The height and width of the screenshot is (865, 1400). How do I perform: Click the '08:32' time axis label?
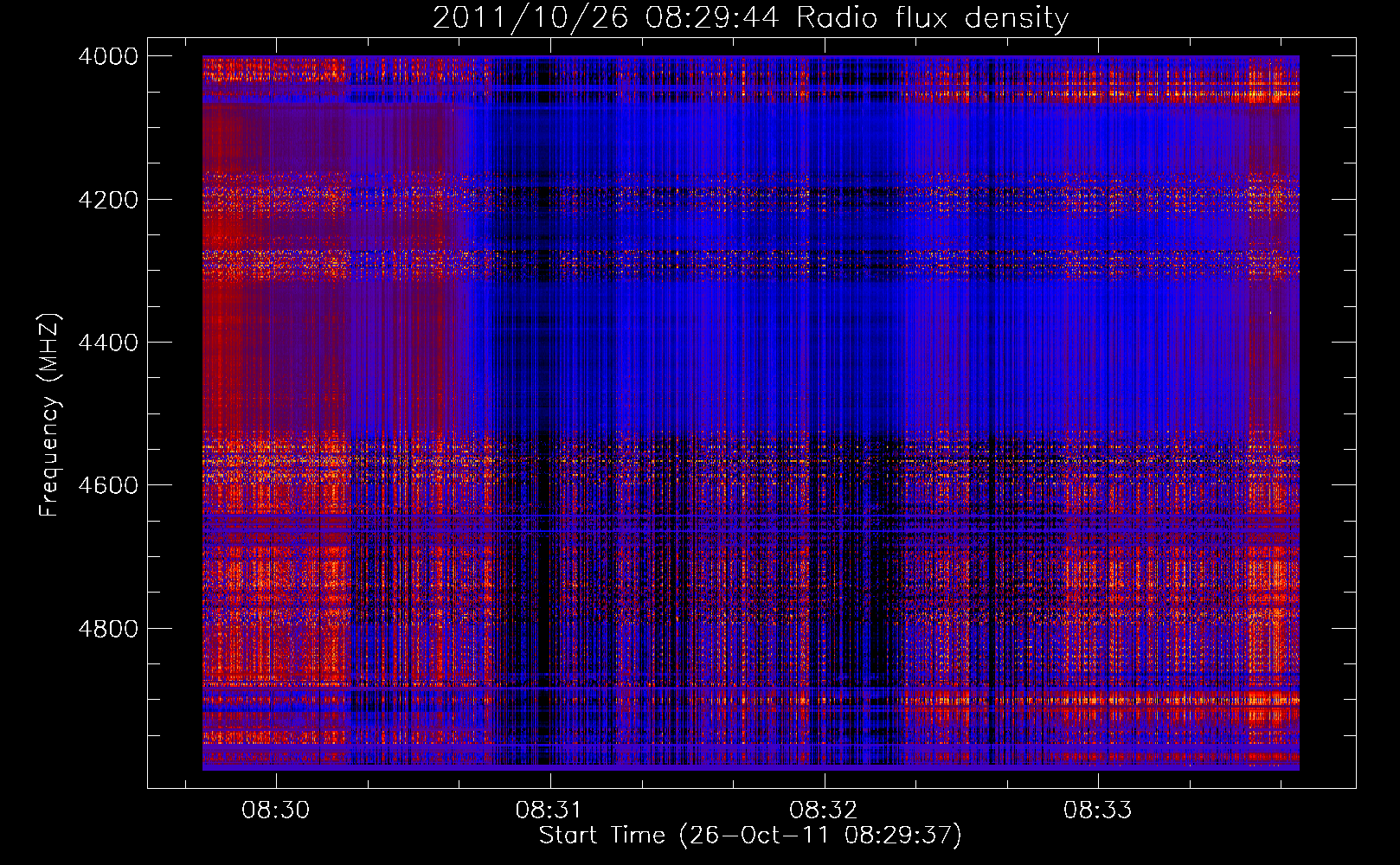pyautogui.click(x=824, y=810)
